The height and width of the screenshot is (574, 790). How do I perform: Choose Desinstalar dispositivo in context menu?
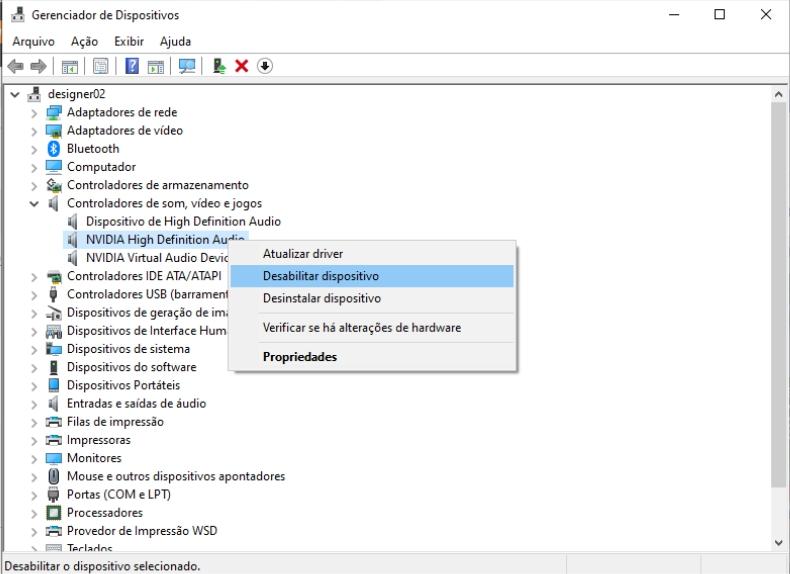pos(372,298)
